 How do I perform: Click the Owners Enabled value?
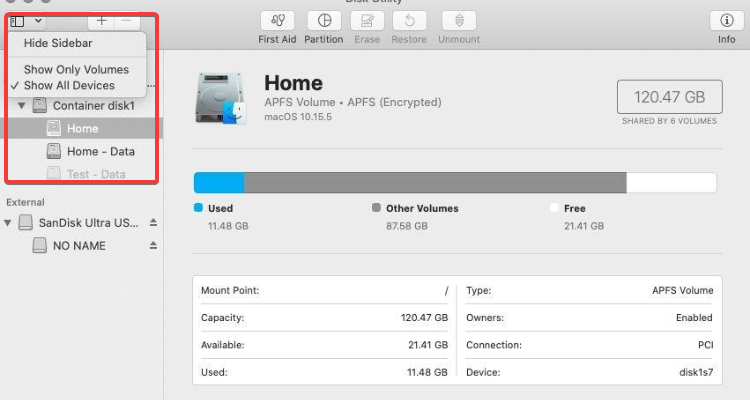coord(694,318)
